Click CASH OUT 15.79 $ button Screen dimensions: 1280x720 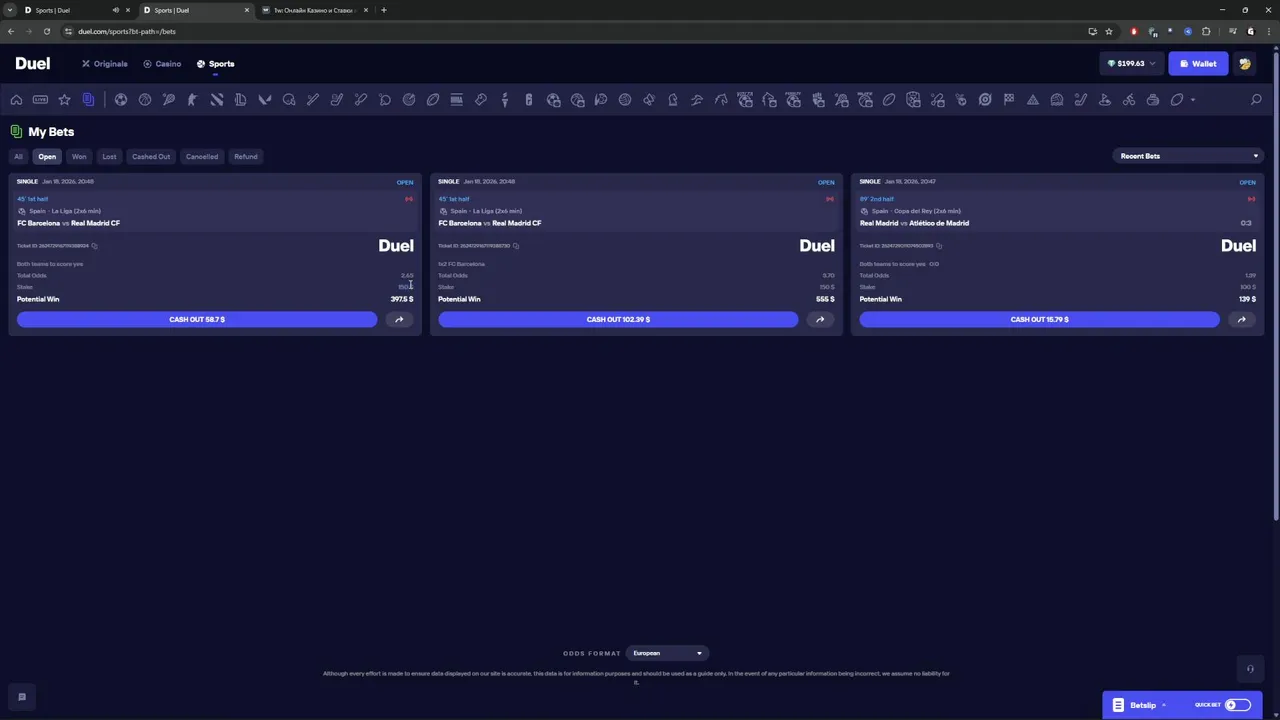point(1039,320)
